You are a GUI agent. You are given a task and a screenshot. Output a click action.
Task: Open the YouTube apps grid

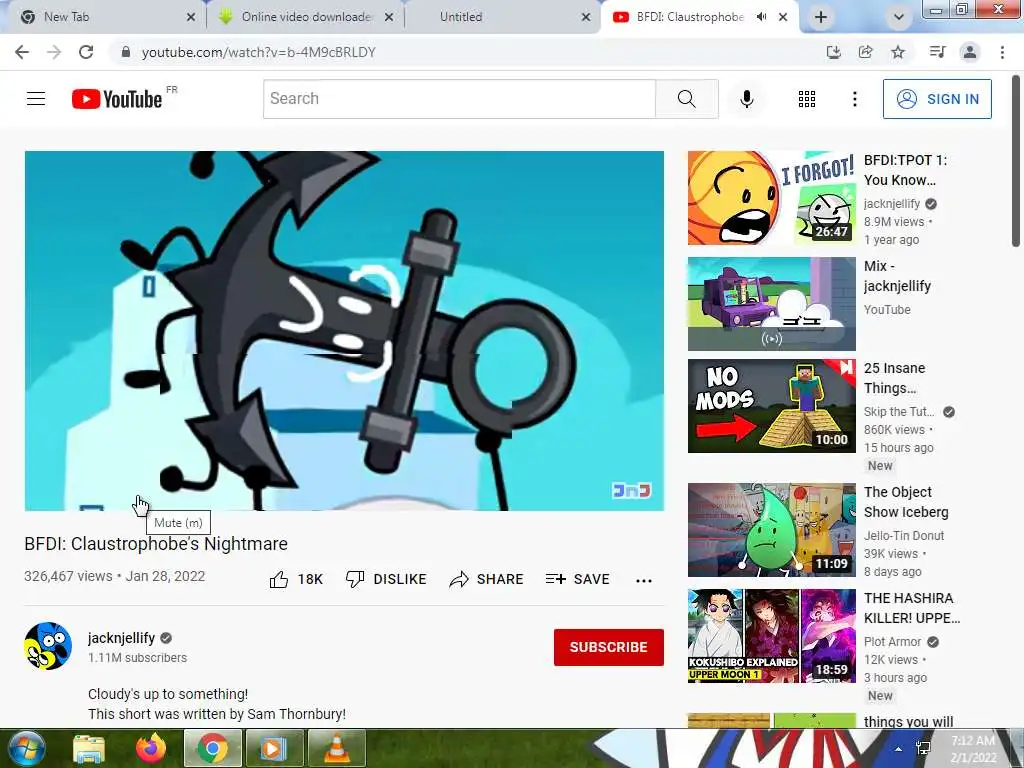807,99
